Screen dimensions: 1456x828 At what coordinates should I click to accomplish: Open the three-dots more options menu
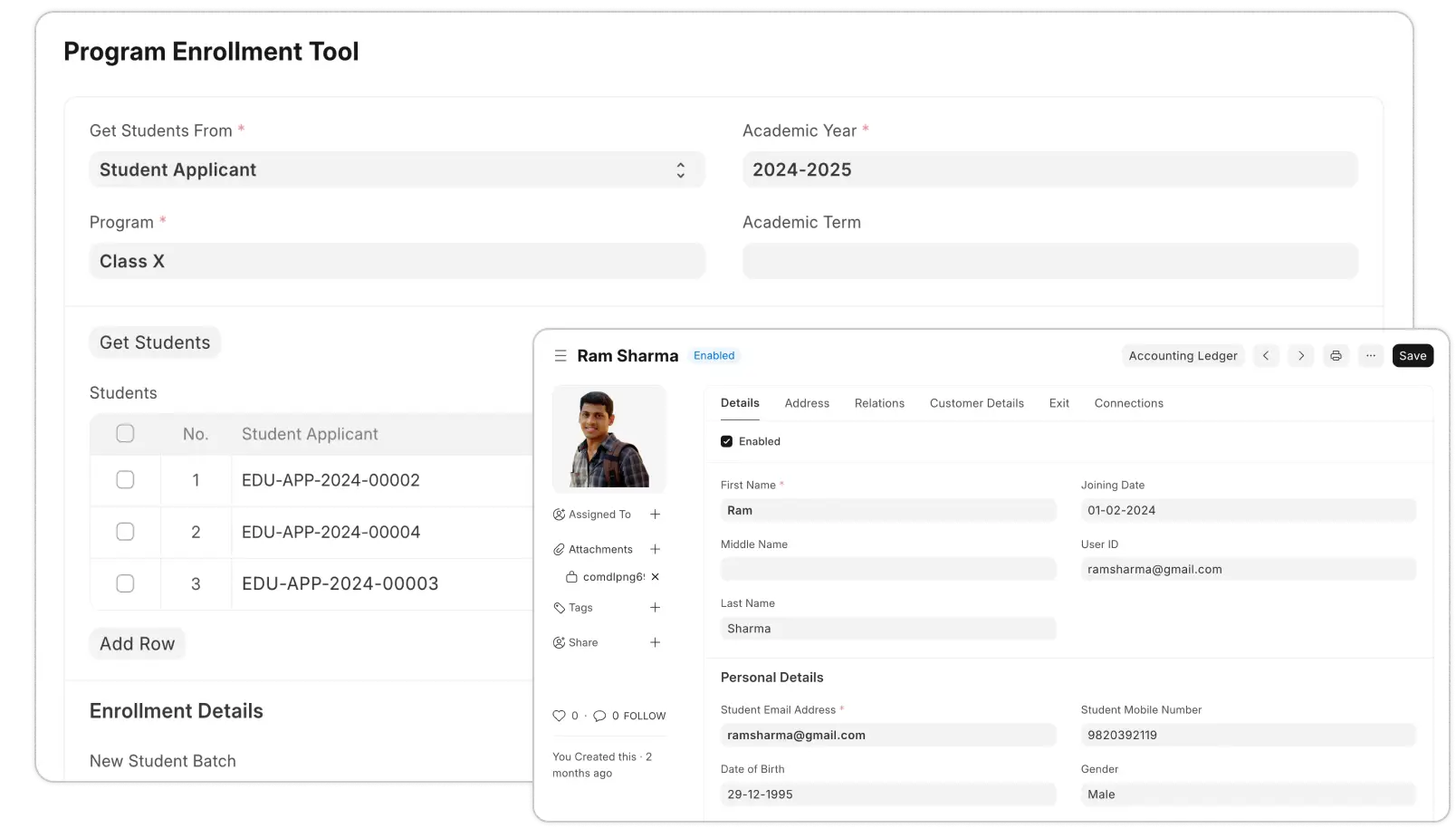click(x=1371, y=356)
